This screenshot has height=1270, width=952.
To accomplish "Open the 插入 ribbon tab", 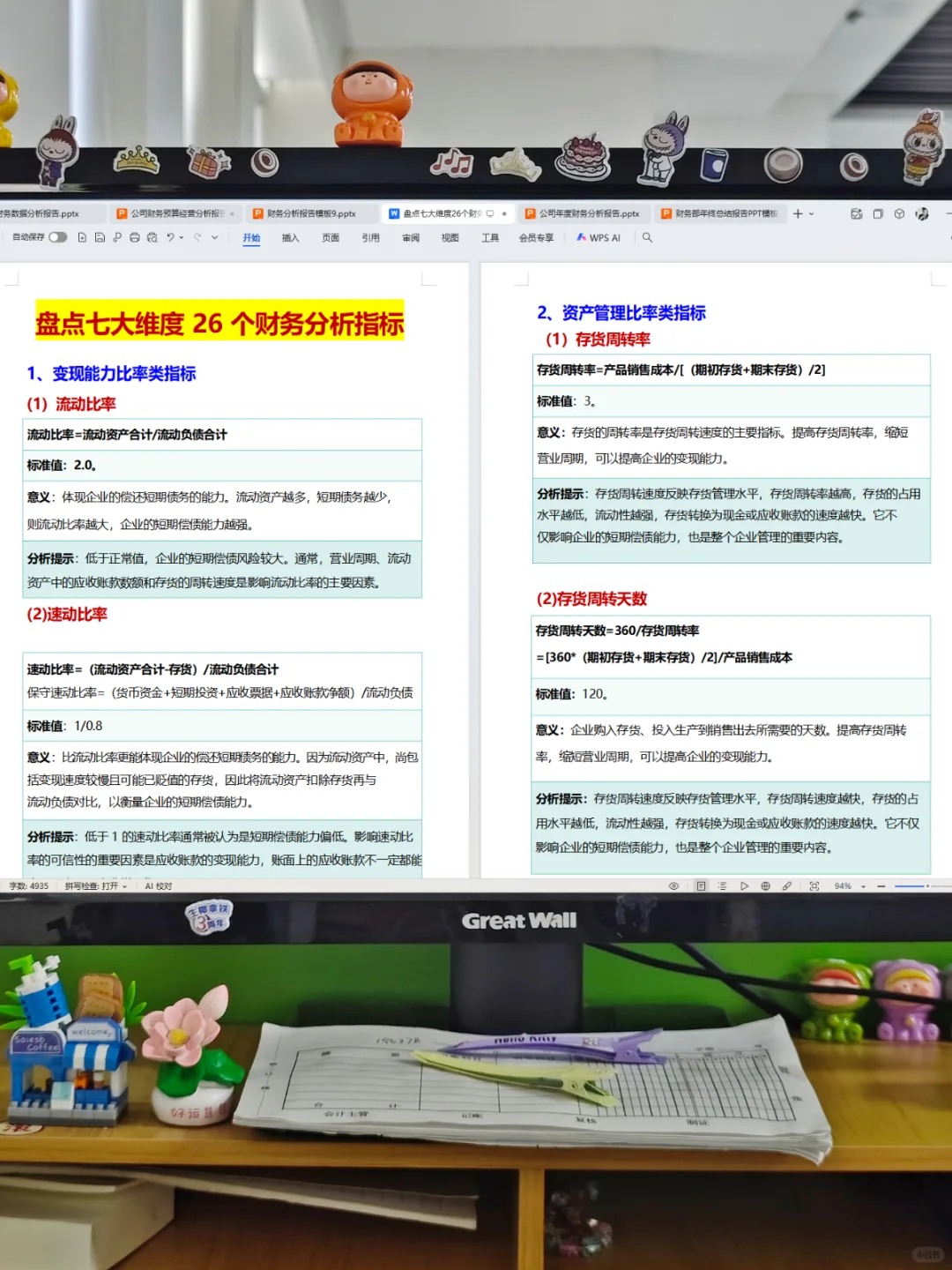I will pos(291,237).
